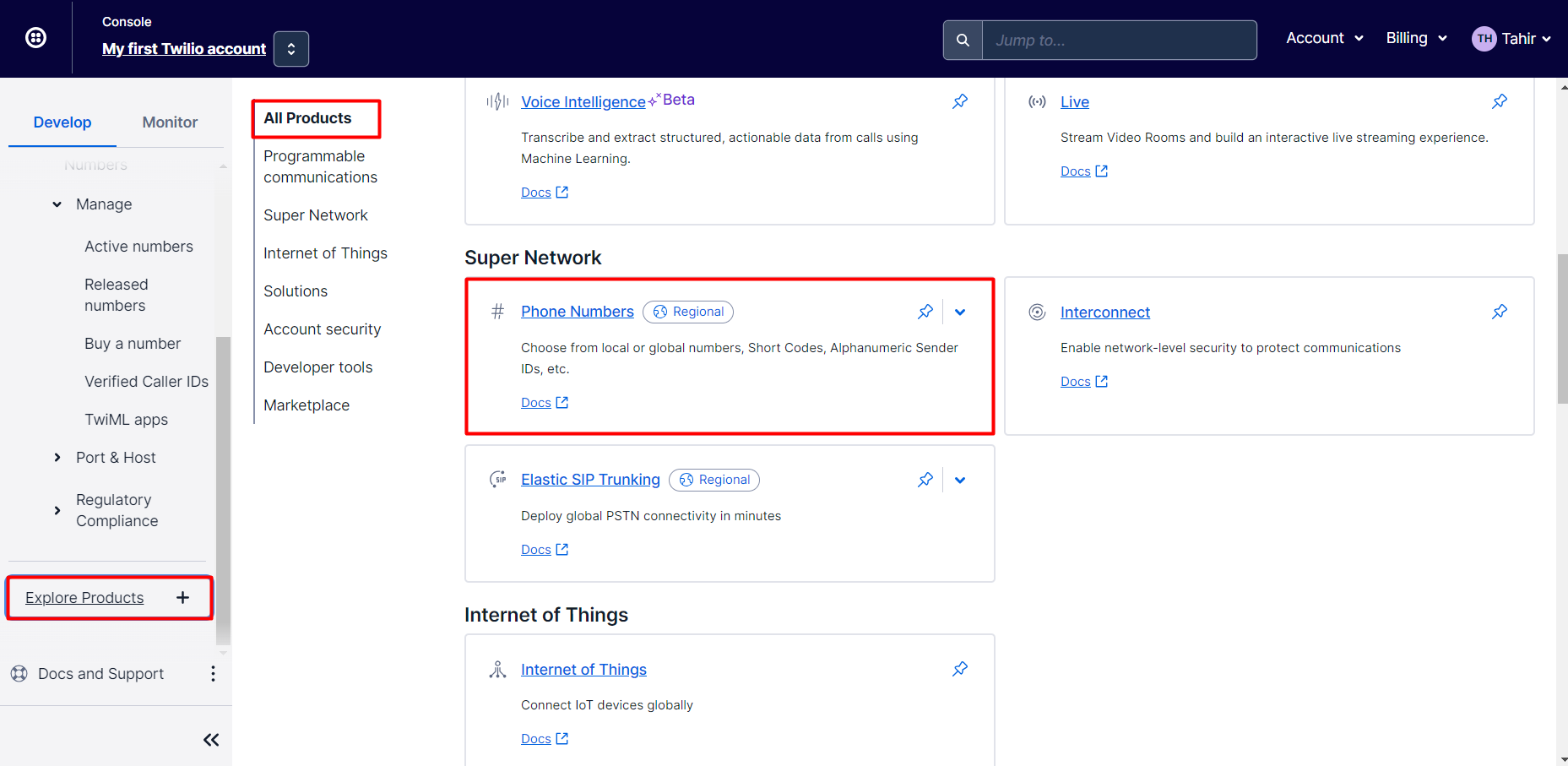The height and width of the screenshot is (766, 1568).
Task: Select Solutions category
Action: [x=296, y=291]
